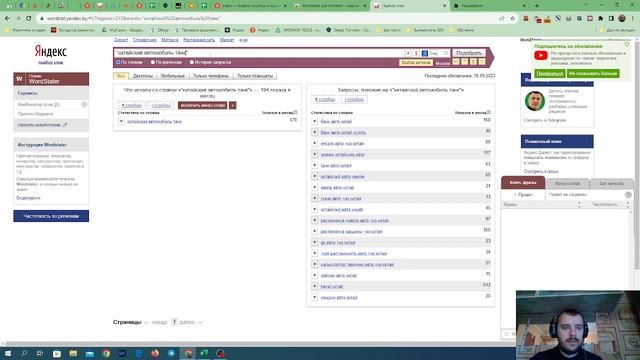Open the Метрика top link
Image resolution: width=640 pixels, height=360 pixels.
[x=170, y=40]
